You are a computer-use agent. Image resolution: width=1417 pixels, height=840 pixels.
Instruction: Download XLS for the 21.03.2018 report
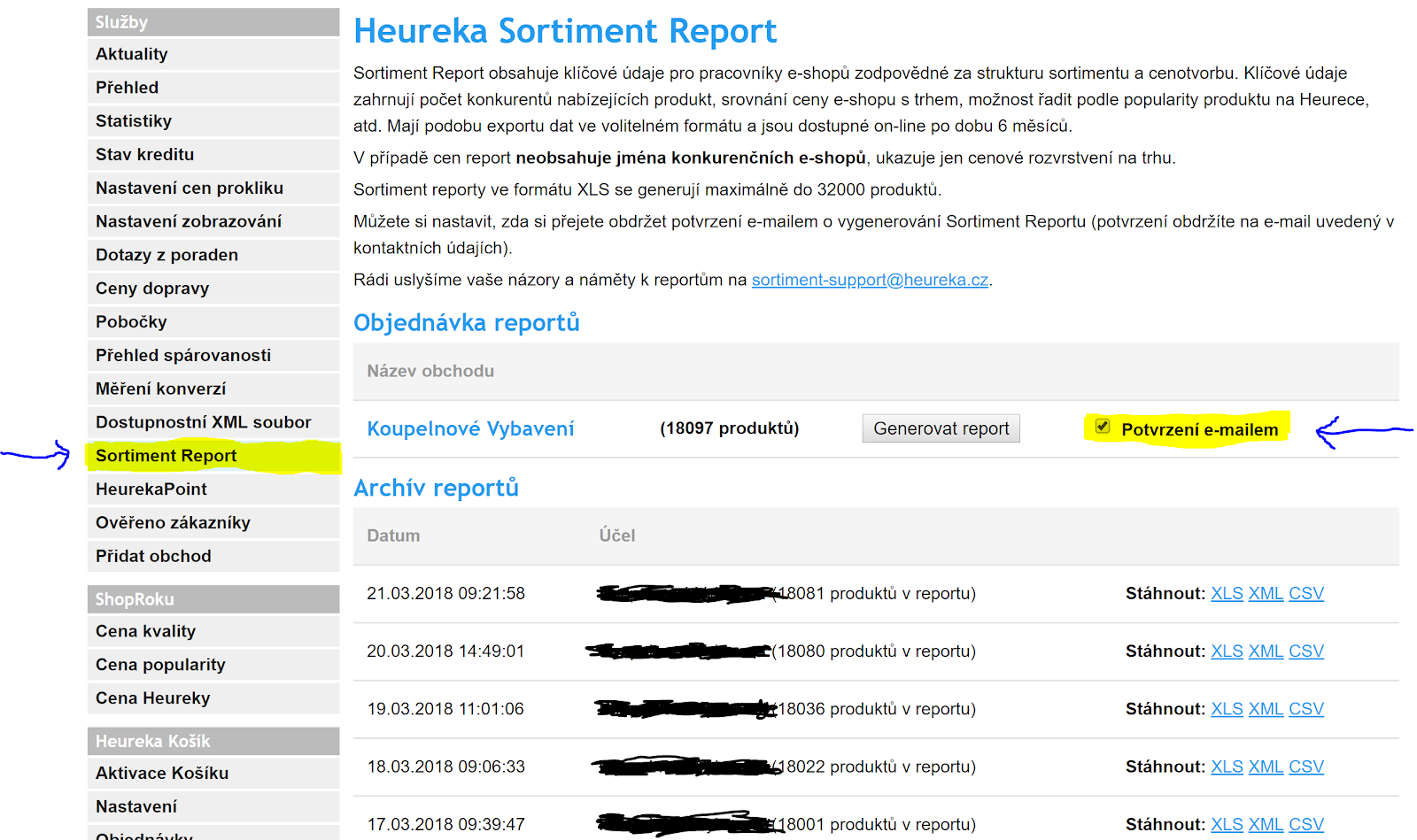pos(1227,593)
